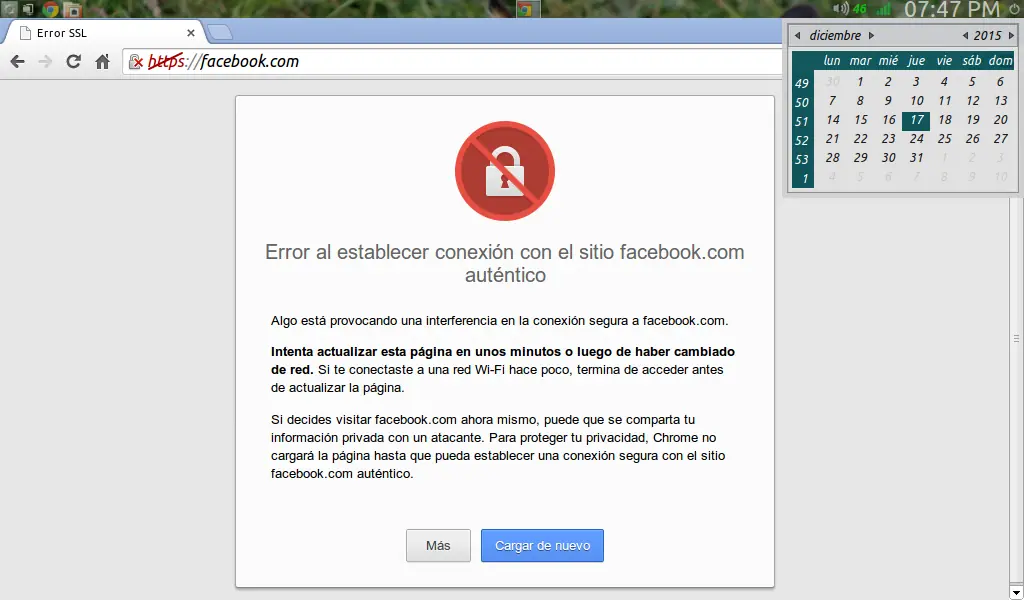Image resolution: width=1024 pixels, height=600 pixels.
Task: Click the forward navigation arrow
Action: [x=45, y=61]
